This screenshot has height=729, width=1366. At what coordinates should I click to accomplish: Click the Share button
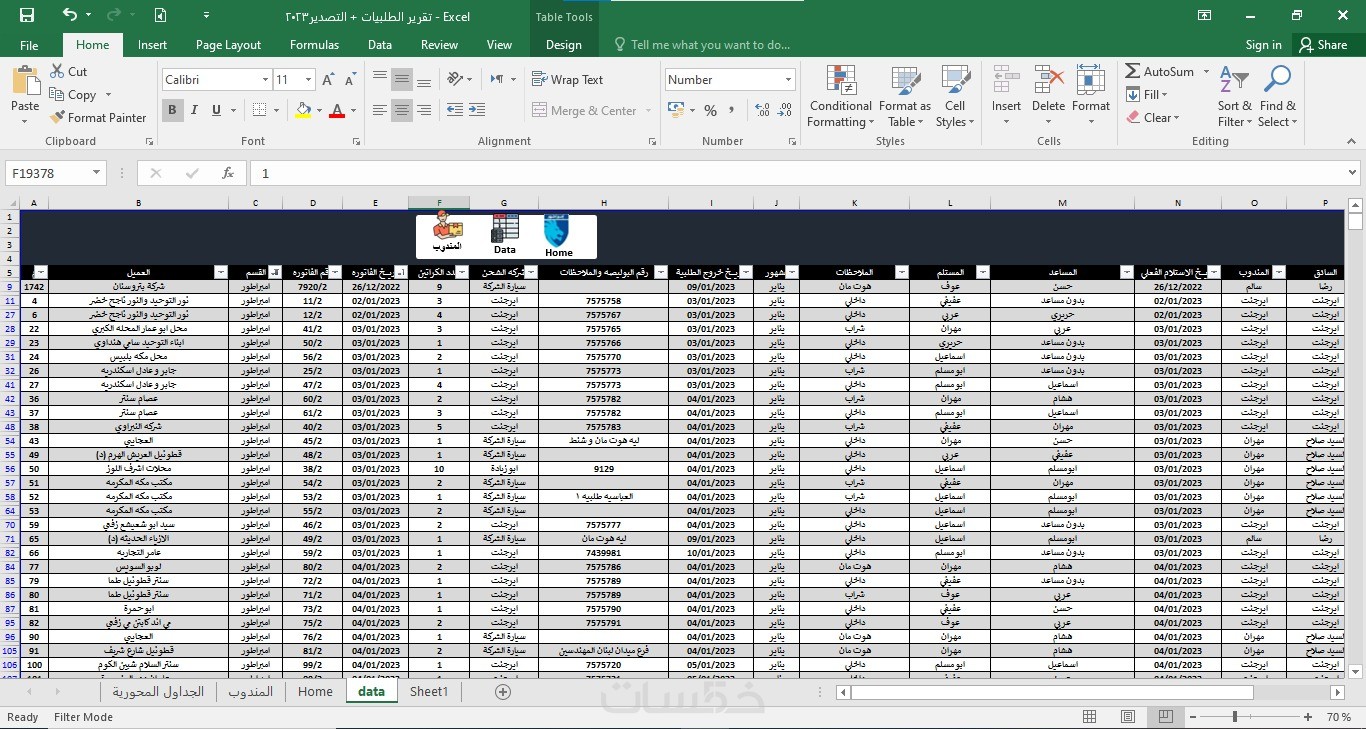point(1323,45)
